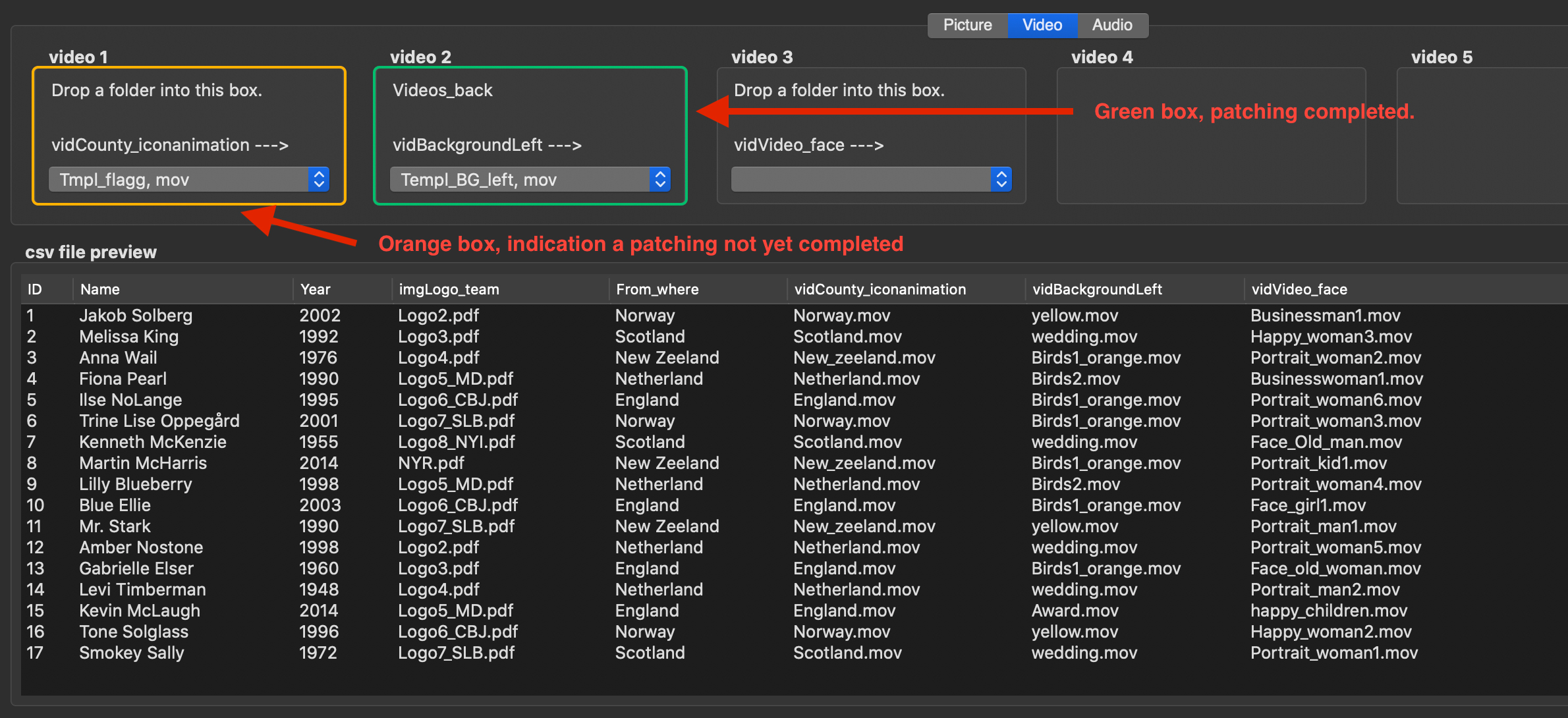Image resolution: width=1568 pixels, height=718 pixels.
Task: Click Portrait_man1.mov cell
Action: tap(1324, 526)
